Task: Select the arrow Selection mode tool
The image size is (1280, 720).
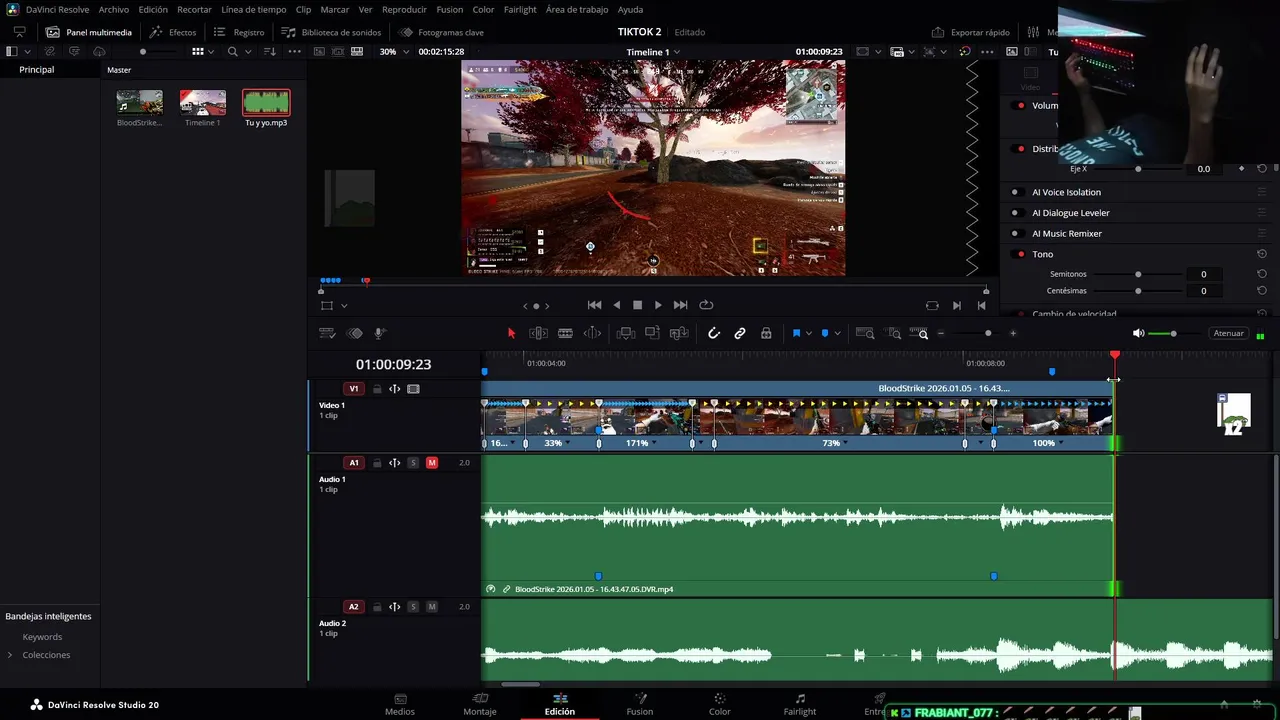Action: pyautogui.click(x=511, y=333)
